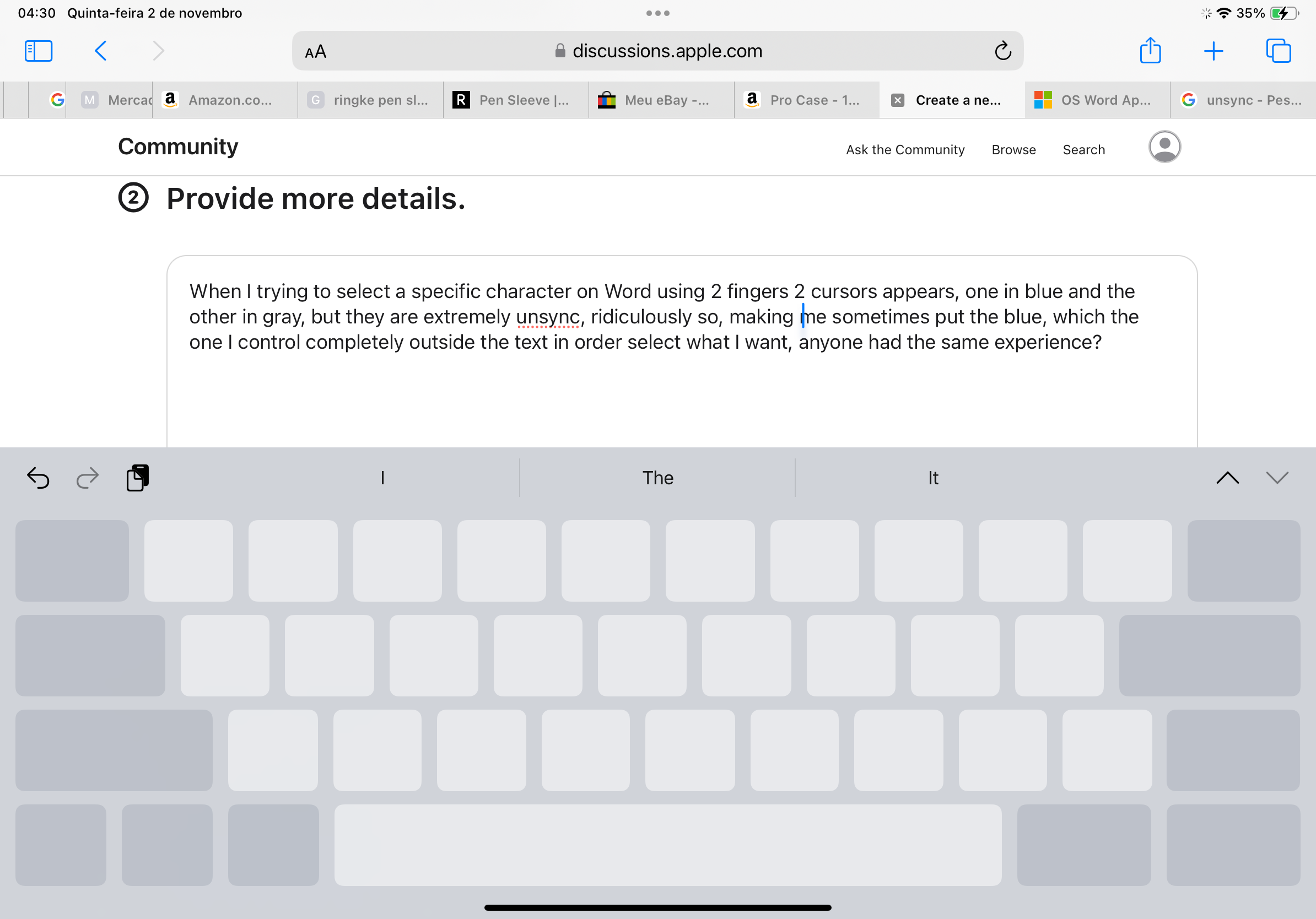Switch to the Amazon.co... tab

(225, 100)
